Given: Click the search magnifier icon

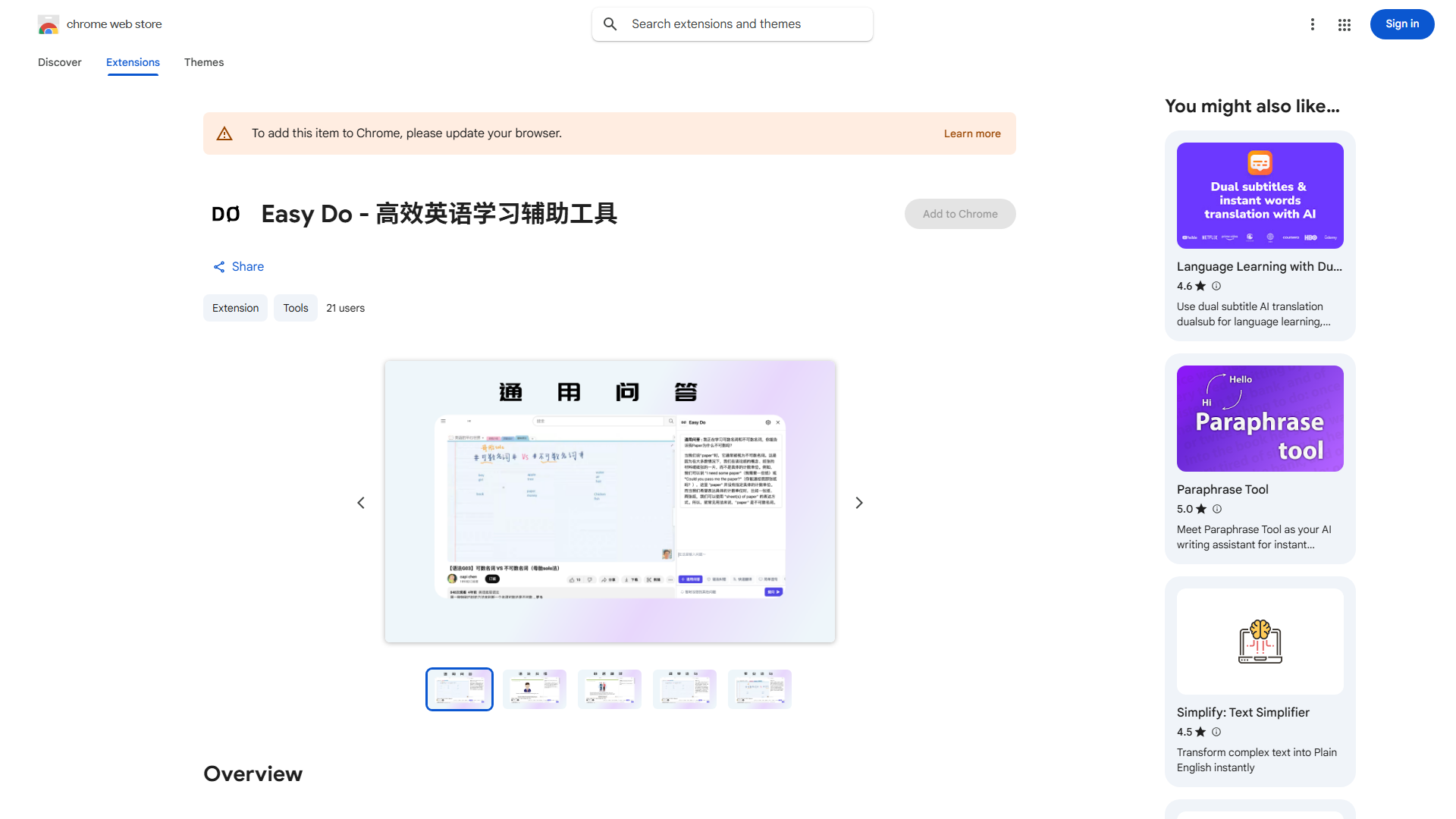Looking at the screenshot, I should [x=610, y=24].
